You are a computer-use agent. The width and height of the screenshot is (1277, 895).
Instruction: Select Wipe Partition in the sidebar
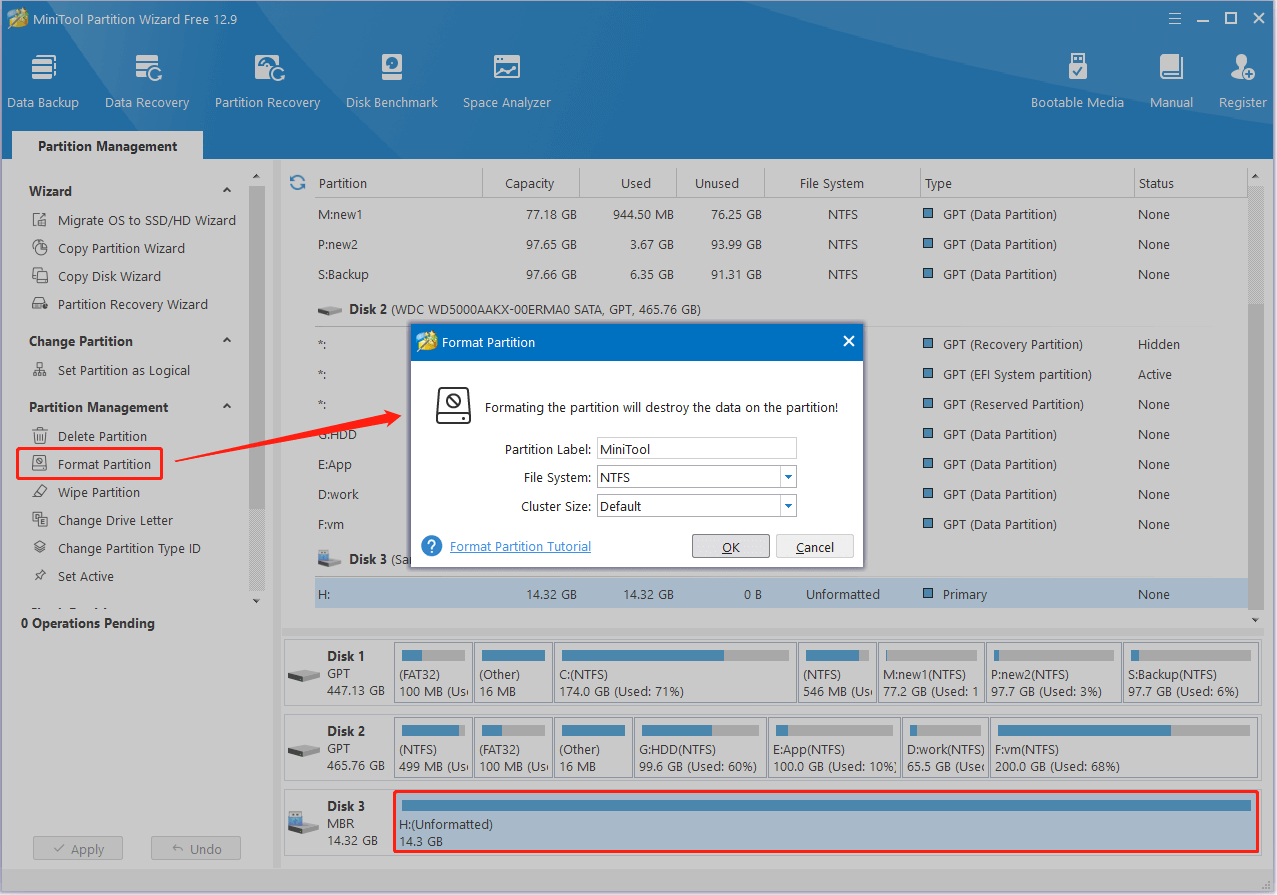point(100,492)
